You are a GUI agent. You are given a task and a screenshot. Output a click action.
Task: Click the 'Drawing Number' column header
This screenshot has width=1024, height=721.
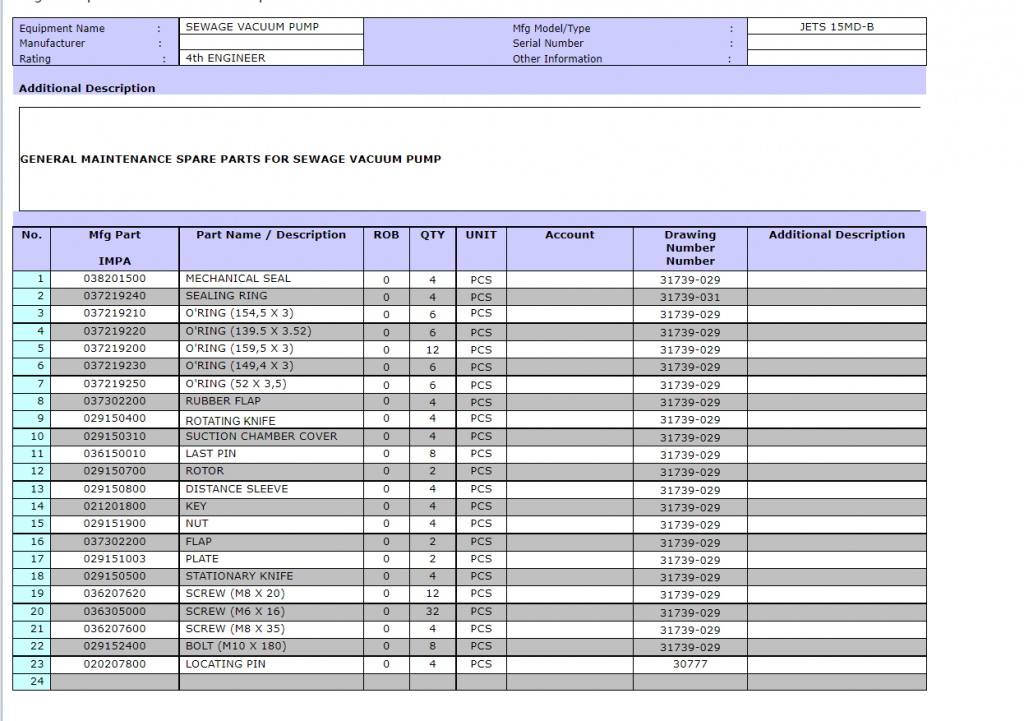point(690,248)
